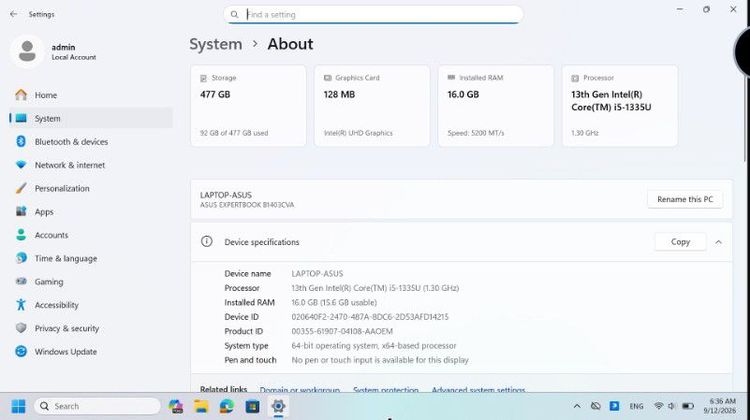
Task: Open the Advanced system settings link
Action: coord(478,390)
